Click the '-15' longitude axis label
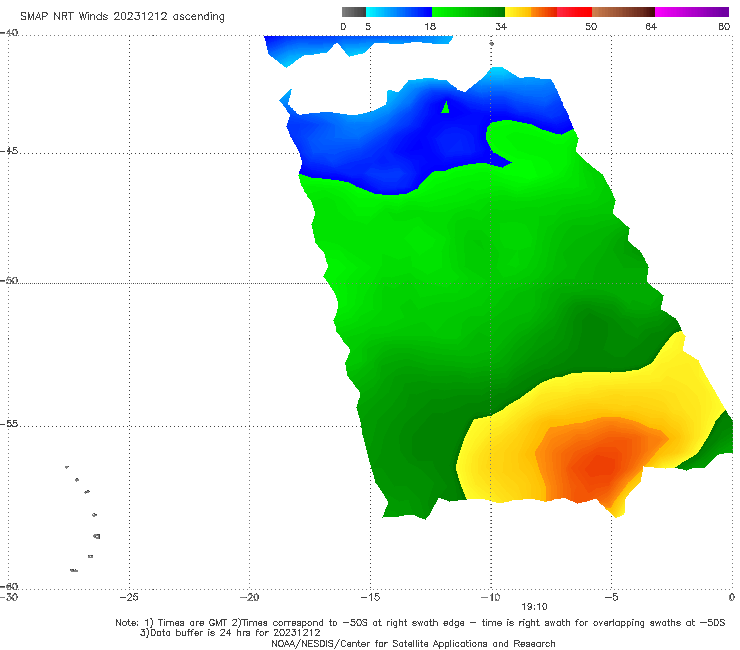740x650 pixels. (370, 597)
